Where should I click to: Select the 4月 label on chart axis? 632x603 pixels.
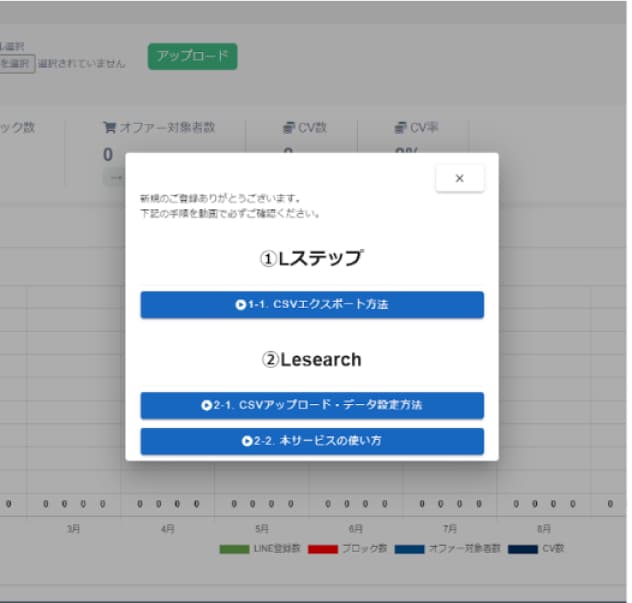click(167, 528)
